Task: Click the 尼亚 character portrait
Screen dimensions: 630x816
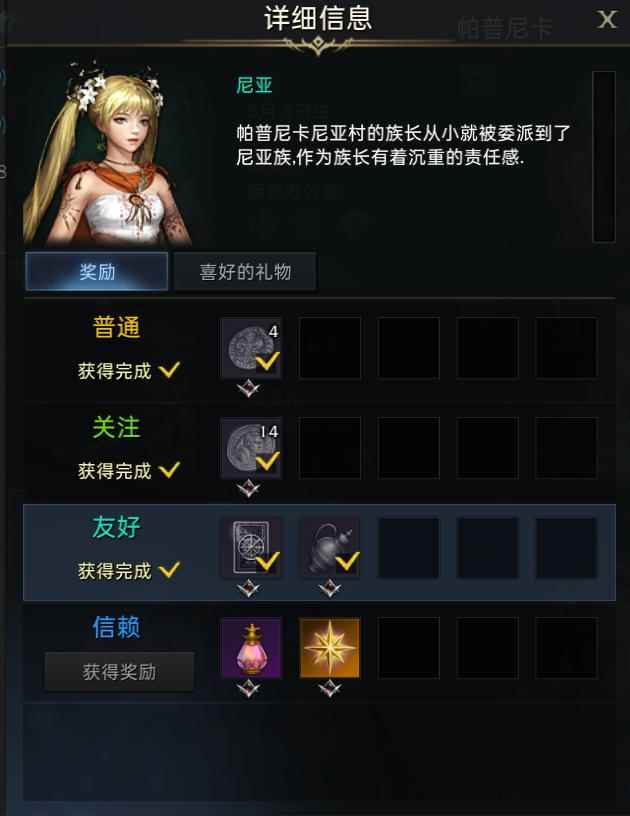Action: [108, 154]
